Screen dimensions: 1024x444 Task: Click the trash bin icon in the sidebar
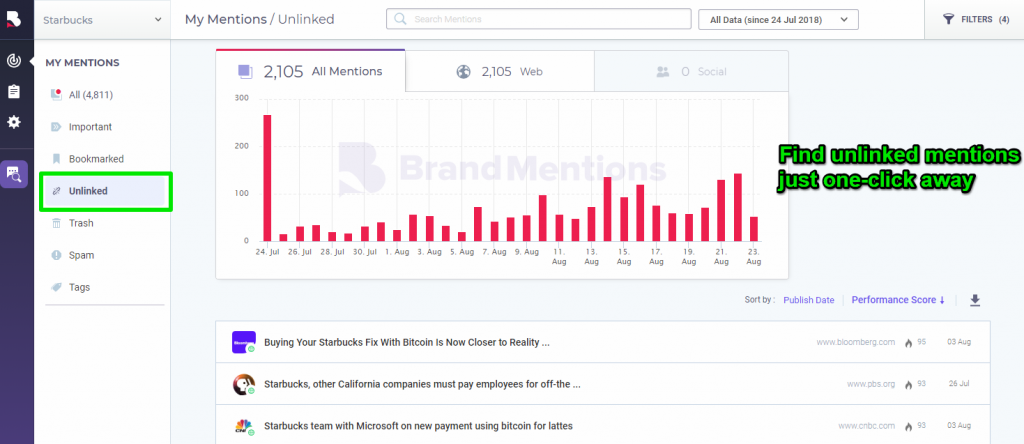[57, 223]
